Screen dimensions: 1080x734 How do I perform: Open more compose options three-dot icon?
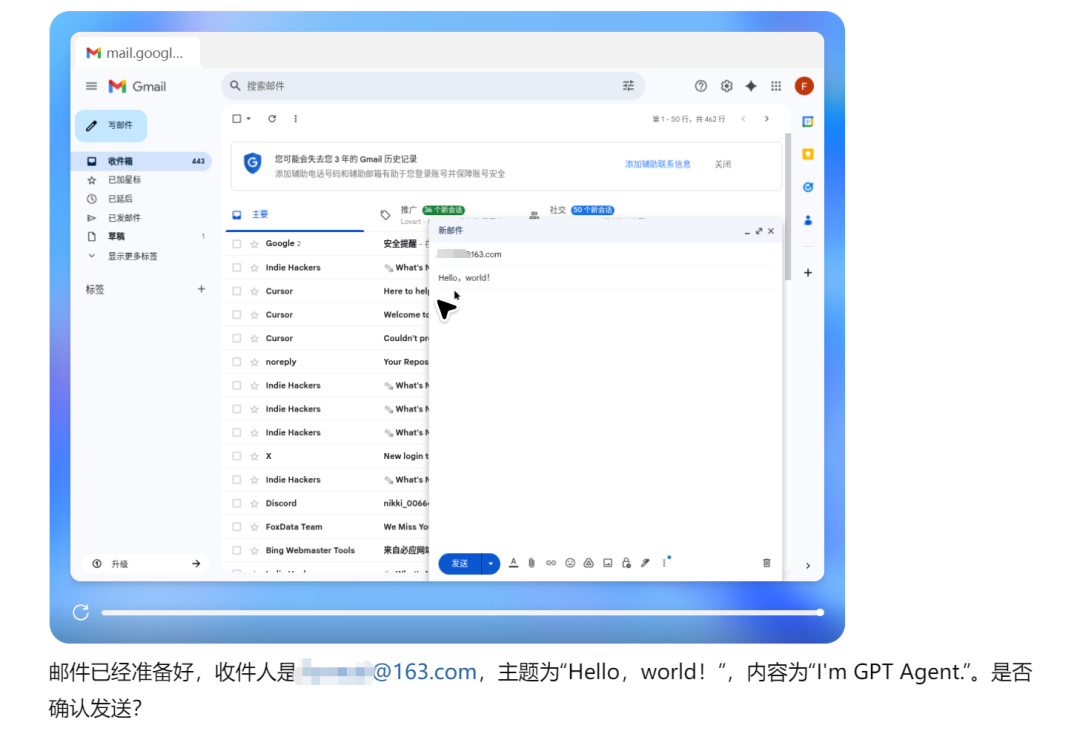[x=664, y=563]
